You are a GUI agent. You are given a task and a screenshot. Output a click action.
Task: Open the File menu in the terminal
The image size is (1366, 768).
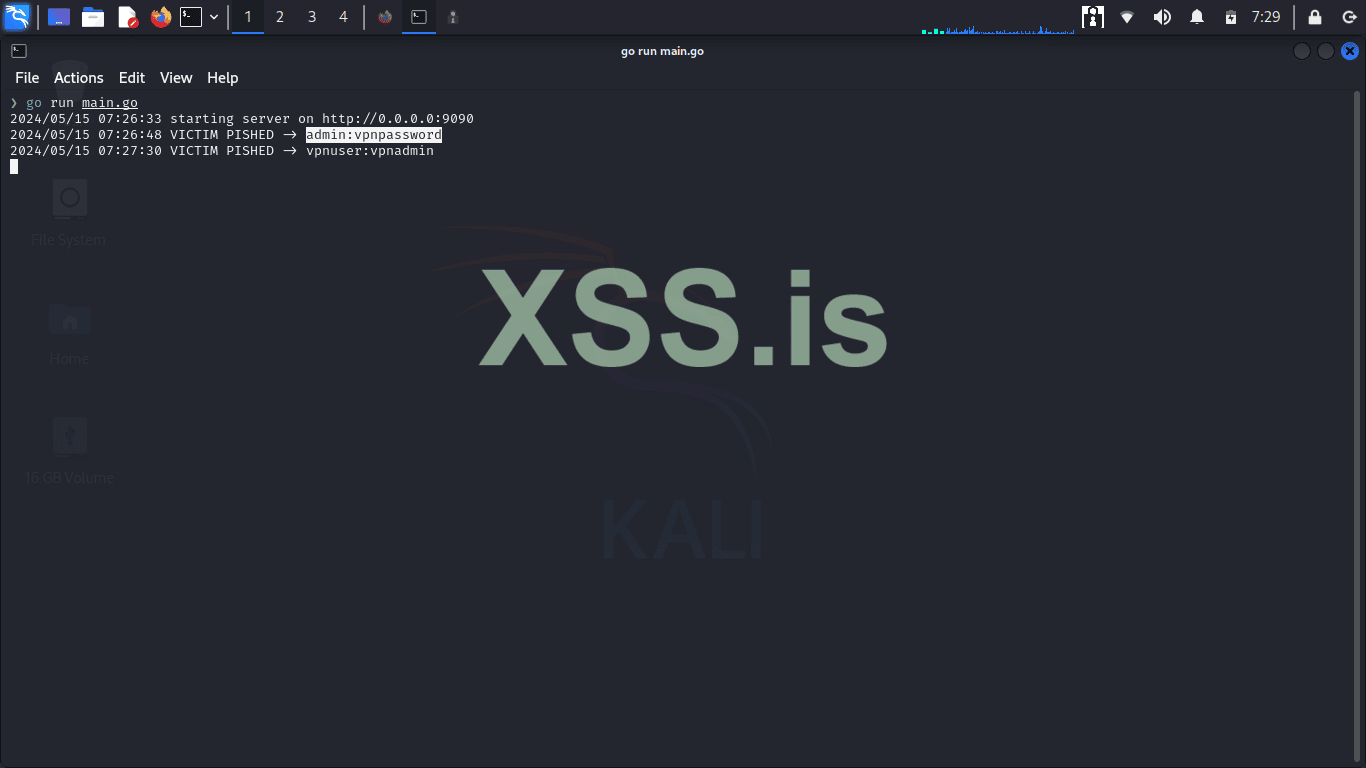[x=27, y=78]
